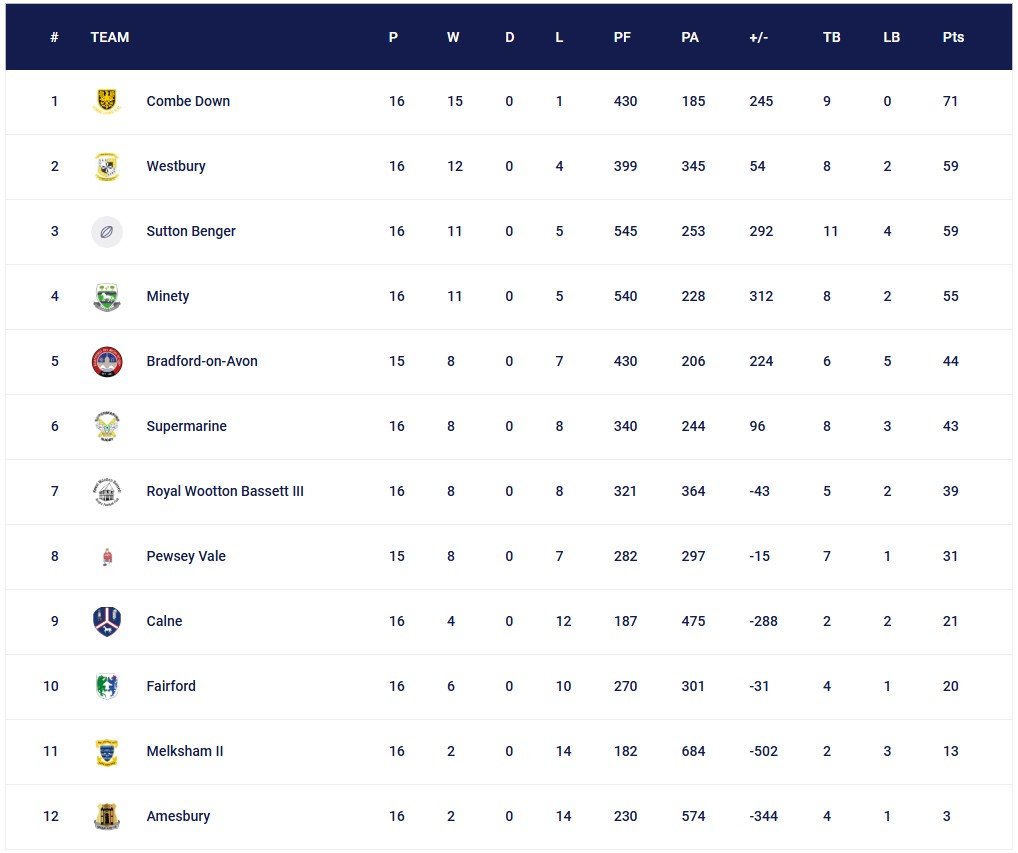Click the Melksham II club crest
This screenshot has height=853, width=1018.
pyautogui.click(x=106, y=752)
